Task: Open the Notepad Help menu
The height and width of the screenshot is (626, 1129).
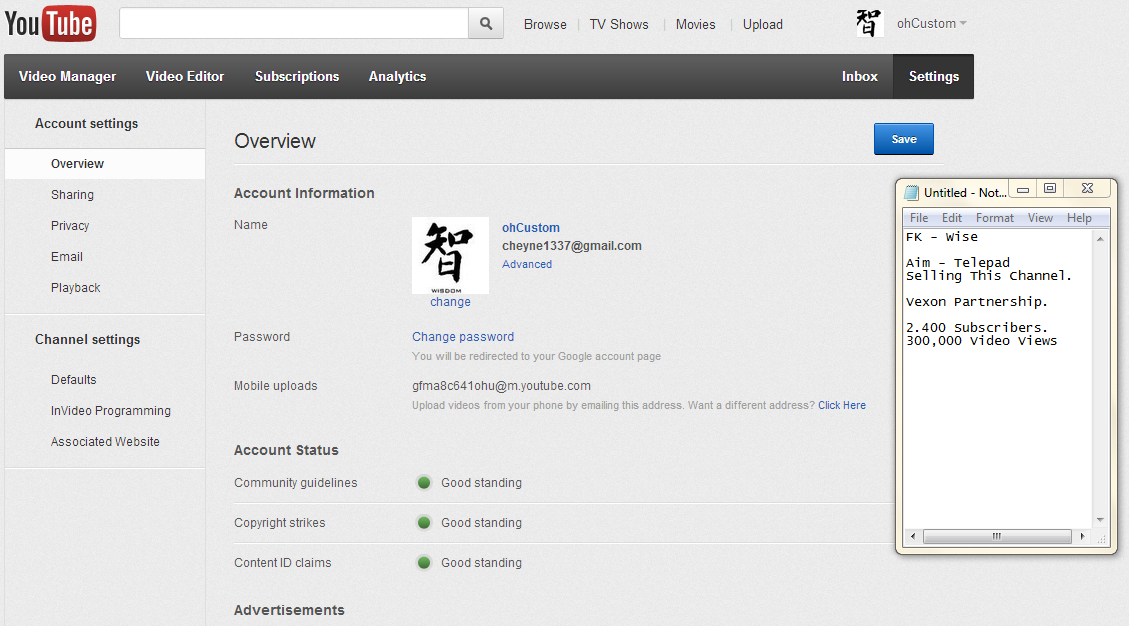Action: [x=1079, y=218]
